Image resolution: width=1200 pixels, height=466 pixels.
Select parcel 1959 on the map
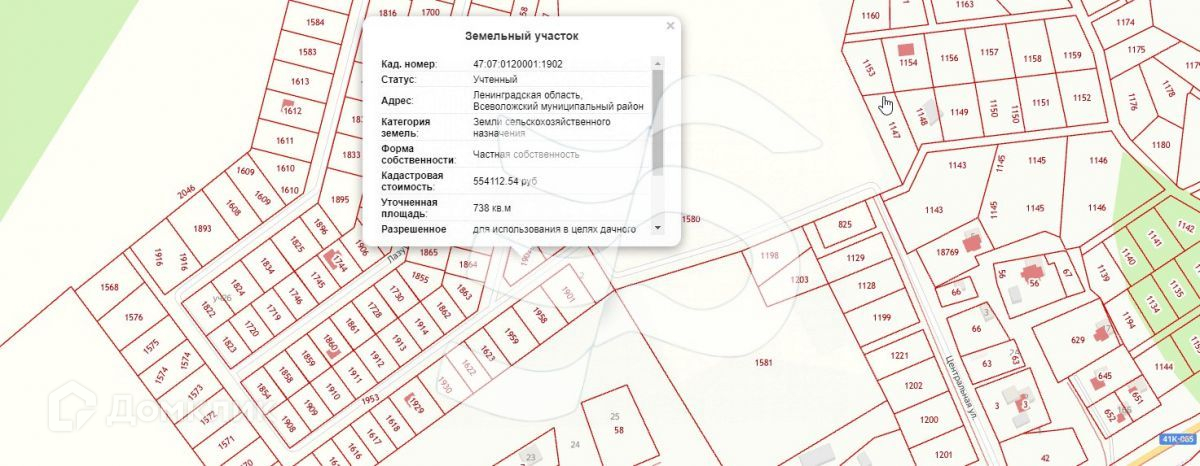(x=512, y=334)
